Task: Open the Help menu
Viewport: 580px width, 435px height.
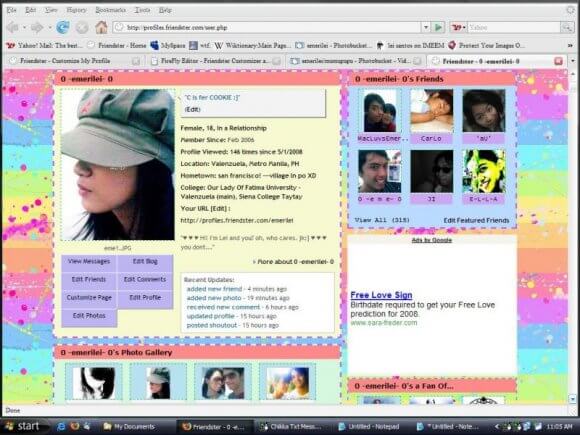Action: pyautogui.click(x=165, y=10)
